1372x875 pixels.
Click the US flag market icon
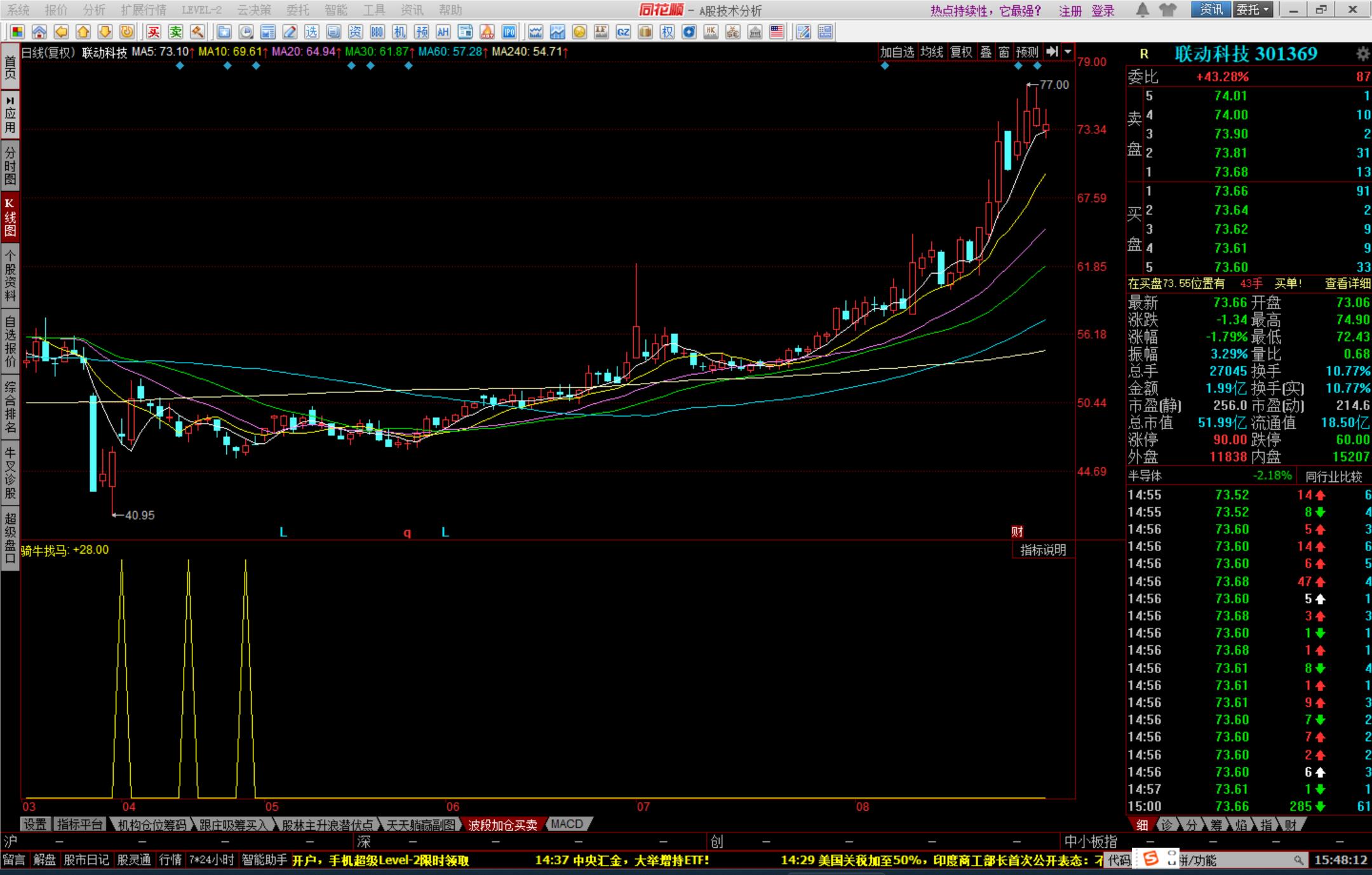(x=776, y=32)
